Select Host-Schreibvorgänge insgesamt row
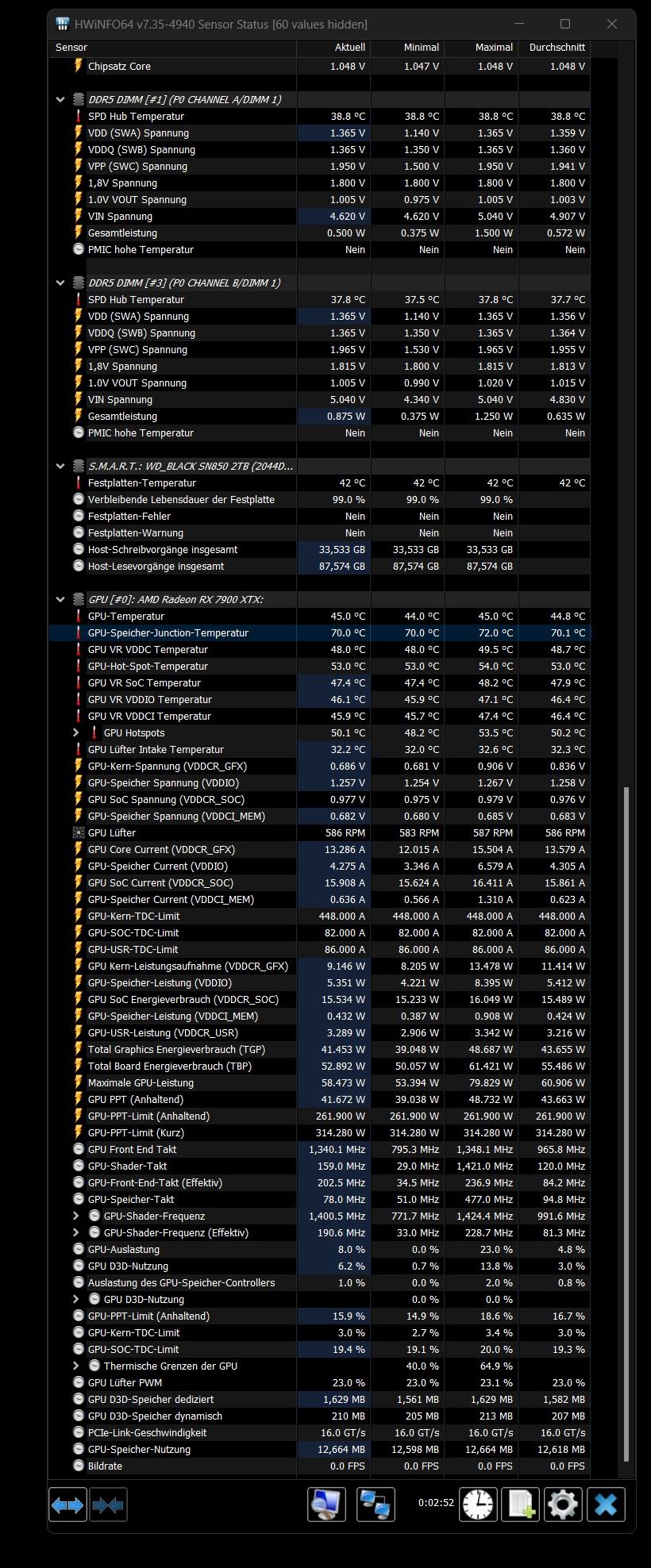The image size is (651, 1568). tap(319, 550)
